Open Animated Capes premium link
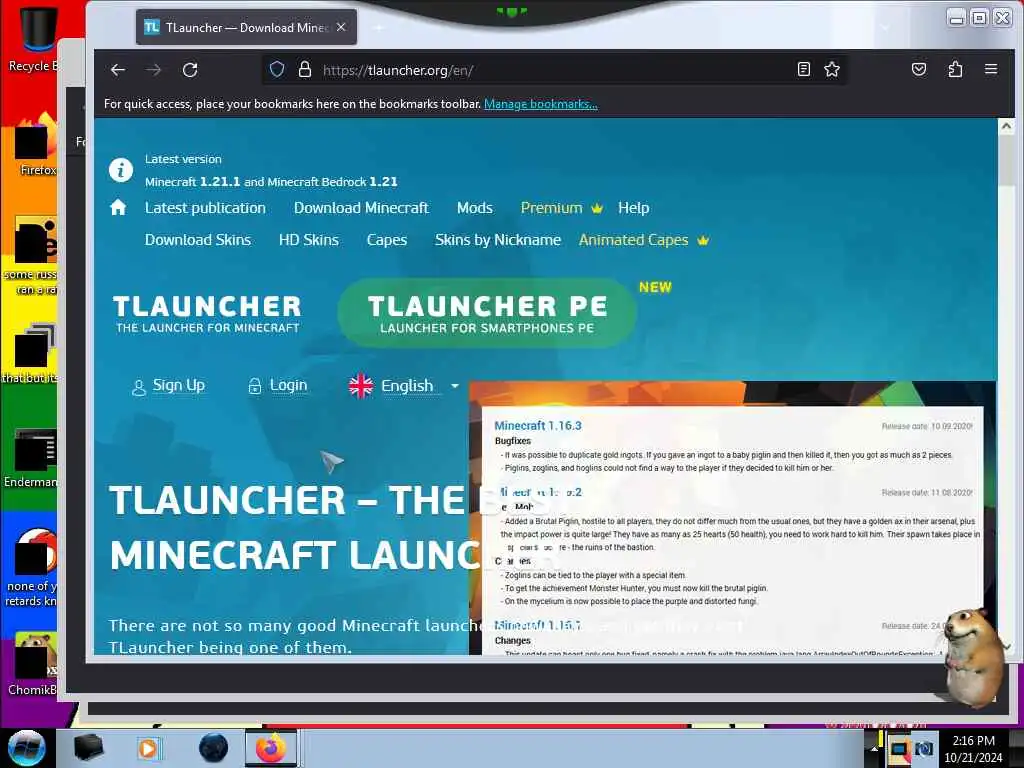 click(x=643, y=240)
